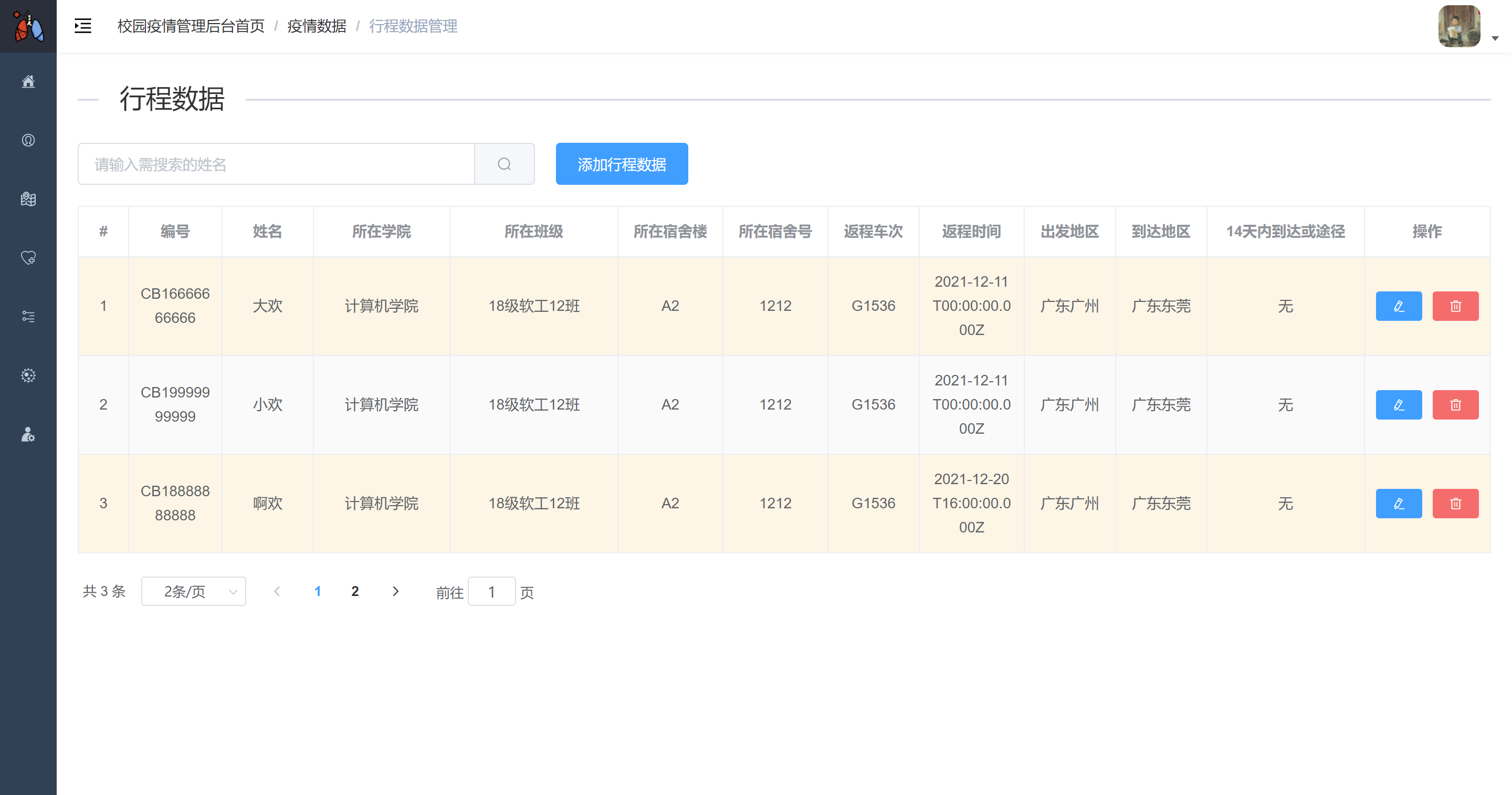Click the search magnifier button
The image size is (1512, 795).
click(503, 164)
